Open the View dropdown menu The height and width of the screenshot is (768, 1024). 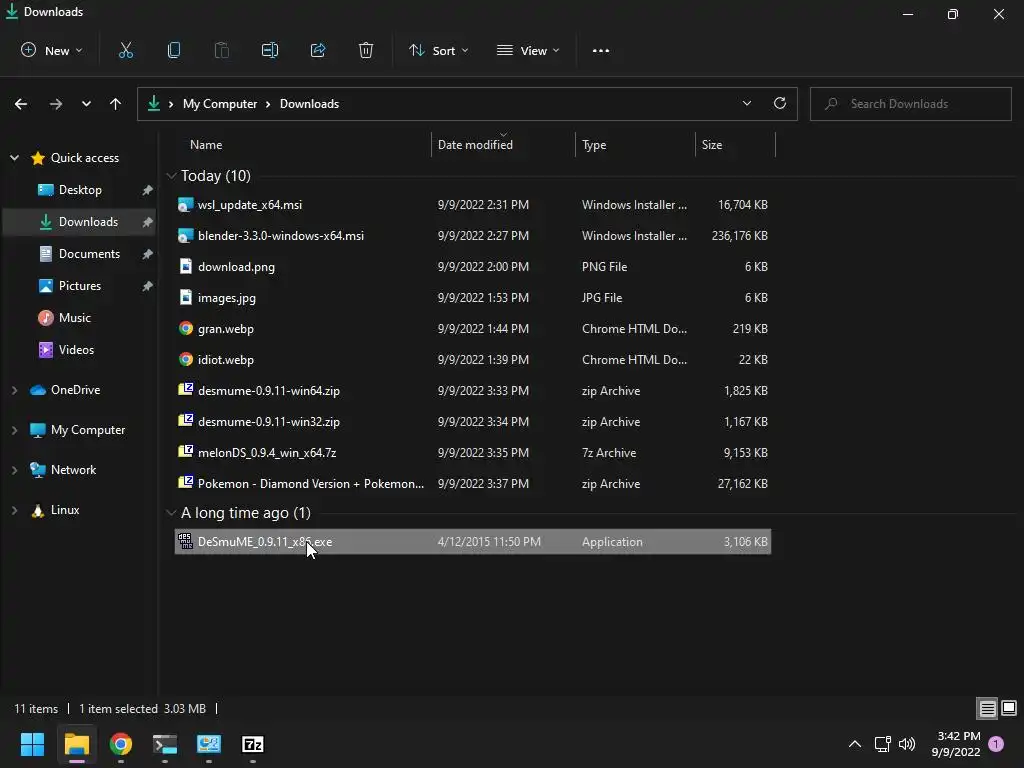pyautogui.click(x=528, y=50)
